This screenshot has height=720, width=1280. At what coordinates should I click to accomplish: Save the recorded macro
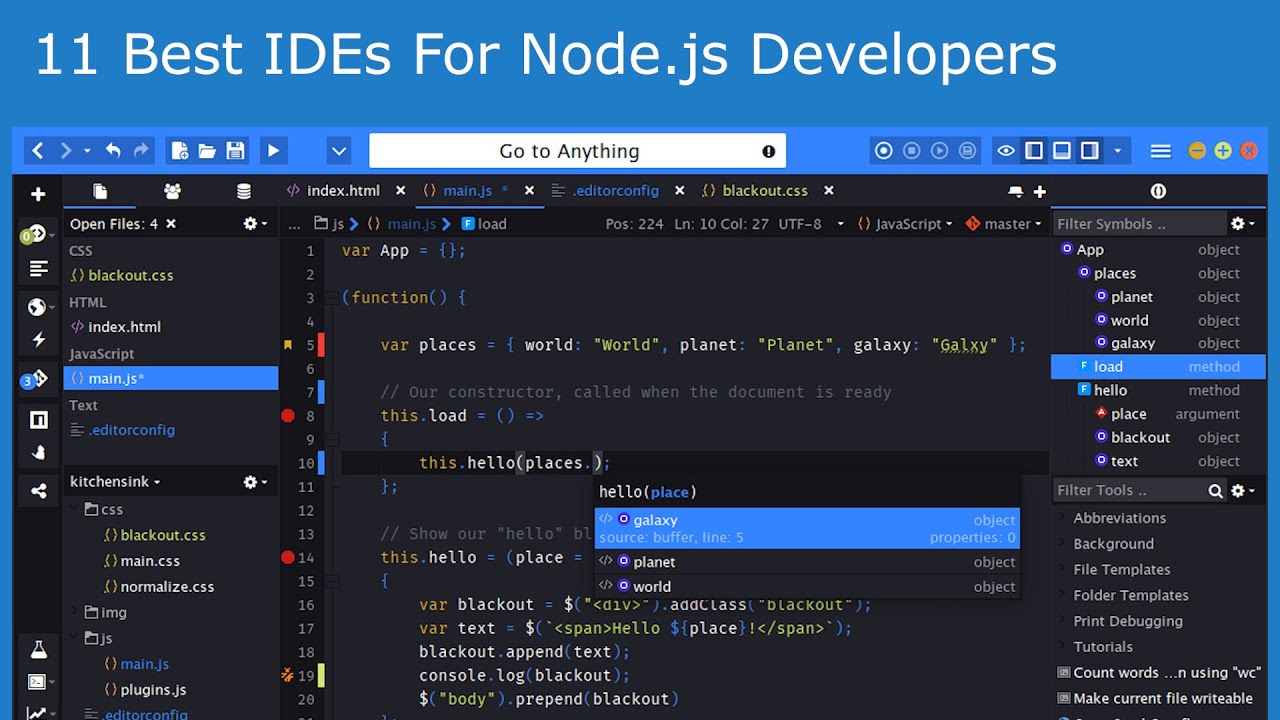coord(967,151)
